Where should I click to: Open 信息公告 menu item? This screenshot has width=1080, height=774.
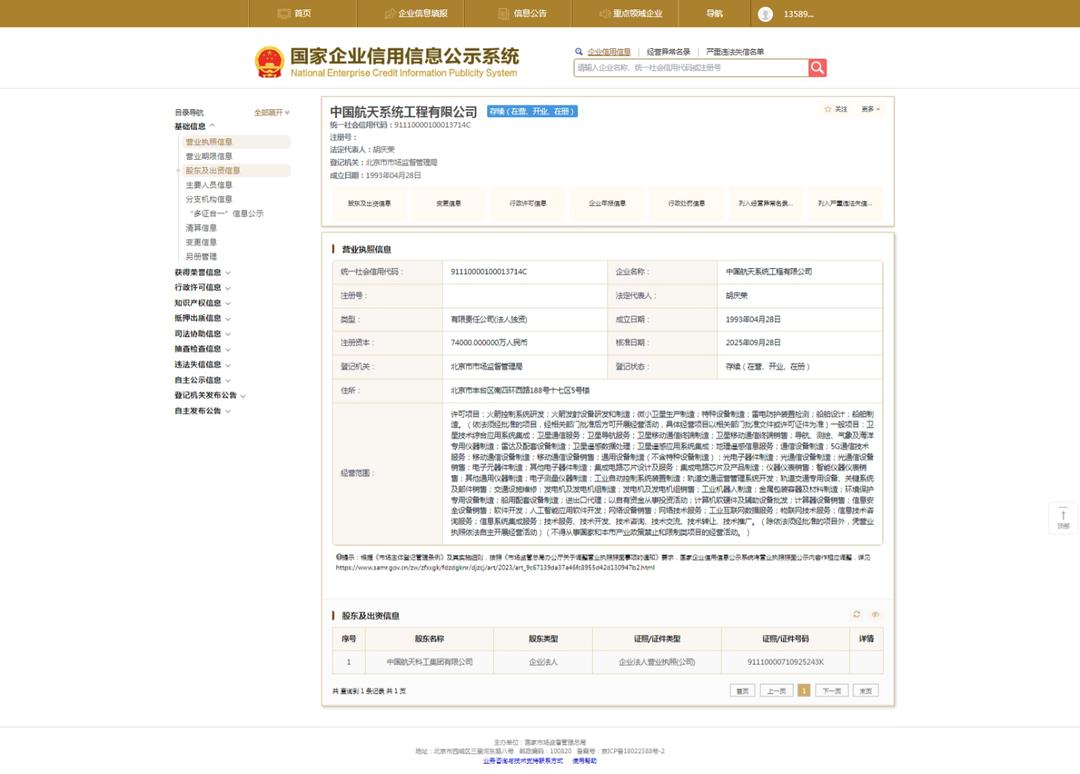(x=530, y=13)
